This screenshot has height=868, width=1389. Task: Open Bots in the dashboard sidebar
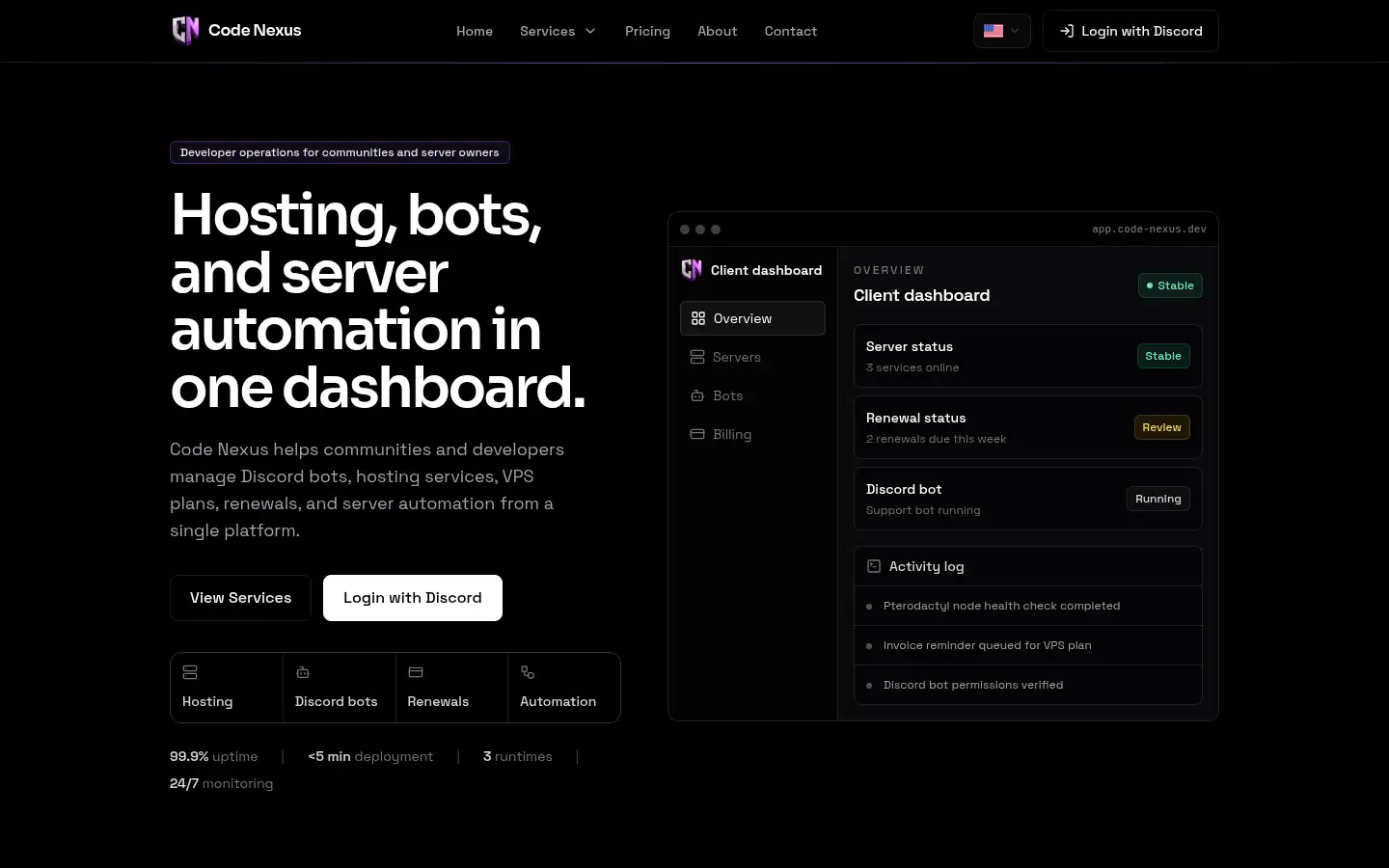pyautogui.click(x=752, y=395)
